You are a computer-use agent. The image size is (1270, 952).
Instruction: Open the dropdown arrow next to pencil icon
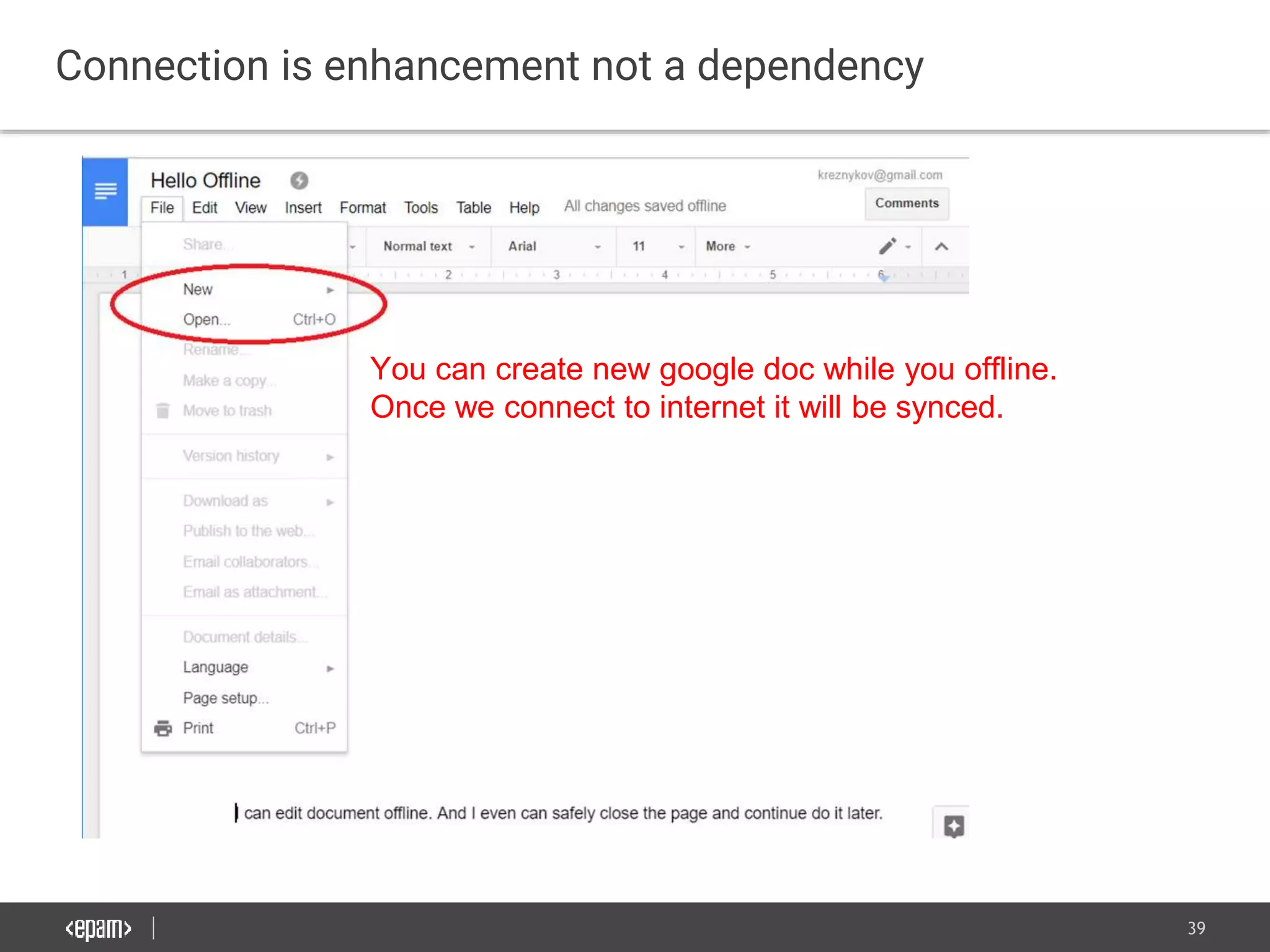point(908,247)
